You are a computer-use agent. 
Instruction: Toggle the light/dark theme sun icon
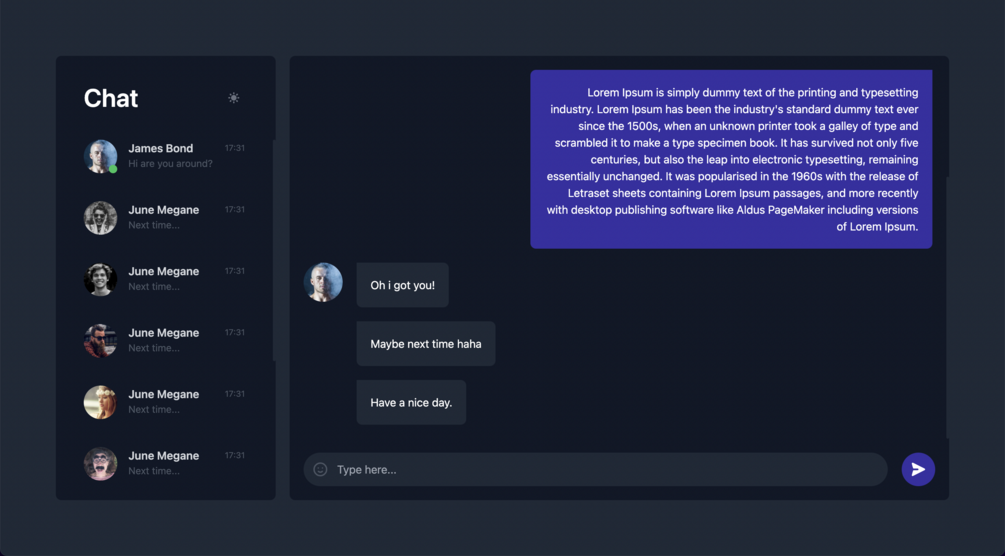(233, 98)
